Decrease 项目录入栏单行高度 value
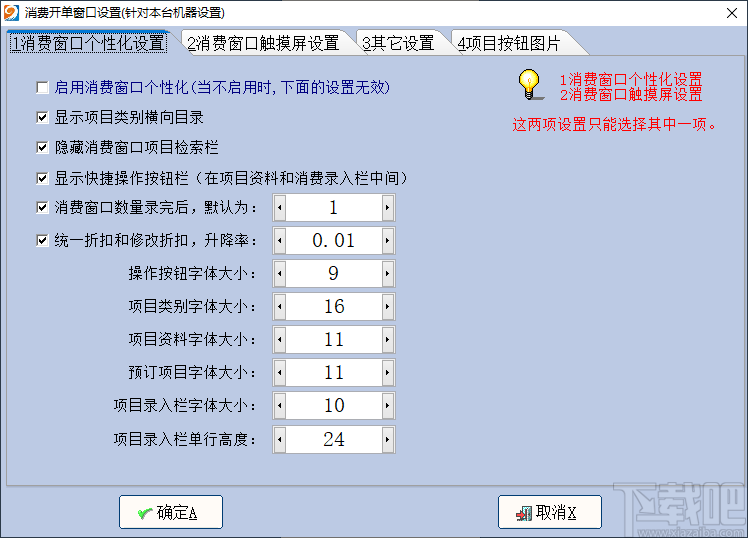 pos(280,439)
